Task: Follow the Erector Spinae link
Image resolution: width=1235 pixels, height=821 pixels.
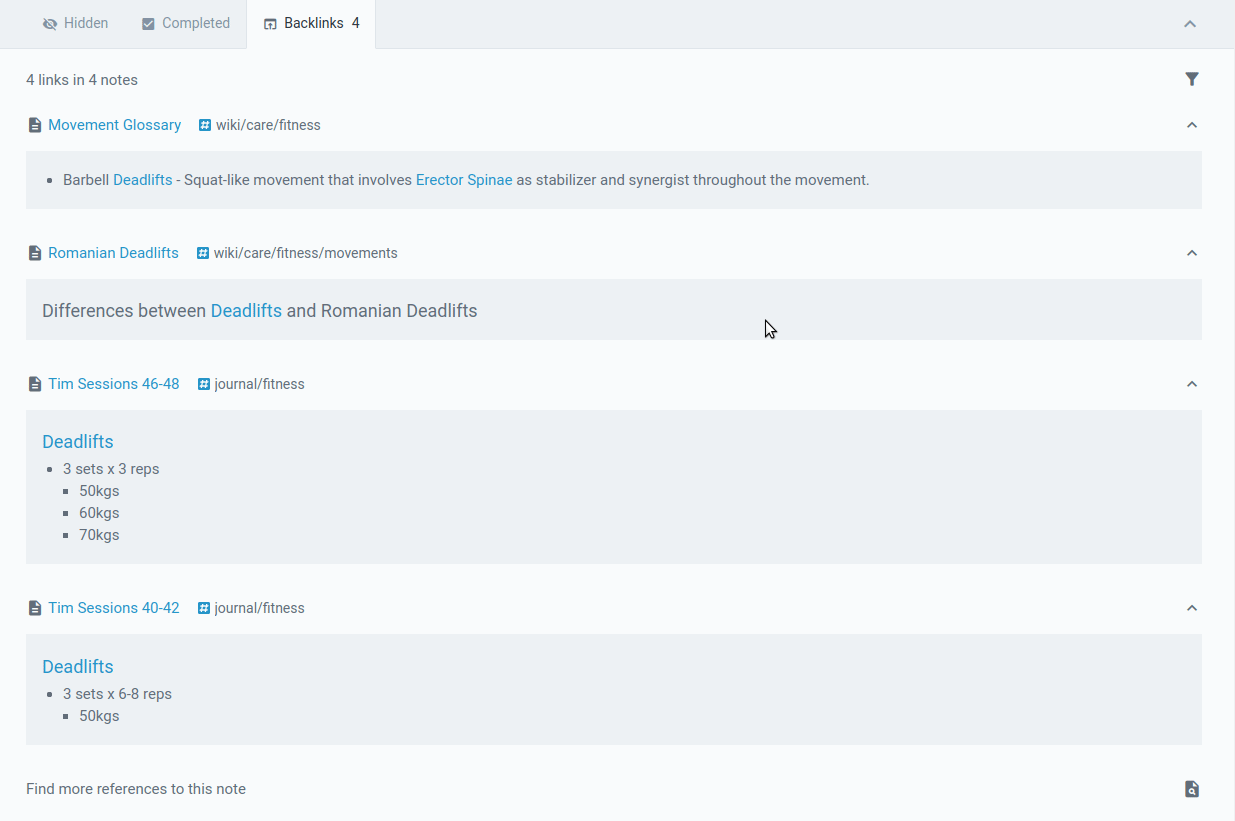Action: (x=464, y=180)
